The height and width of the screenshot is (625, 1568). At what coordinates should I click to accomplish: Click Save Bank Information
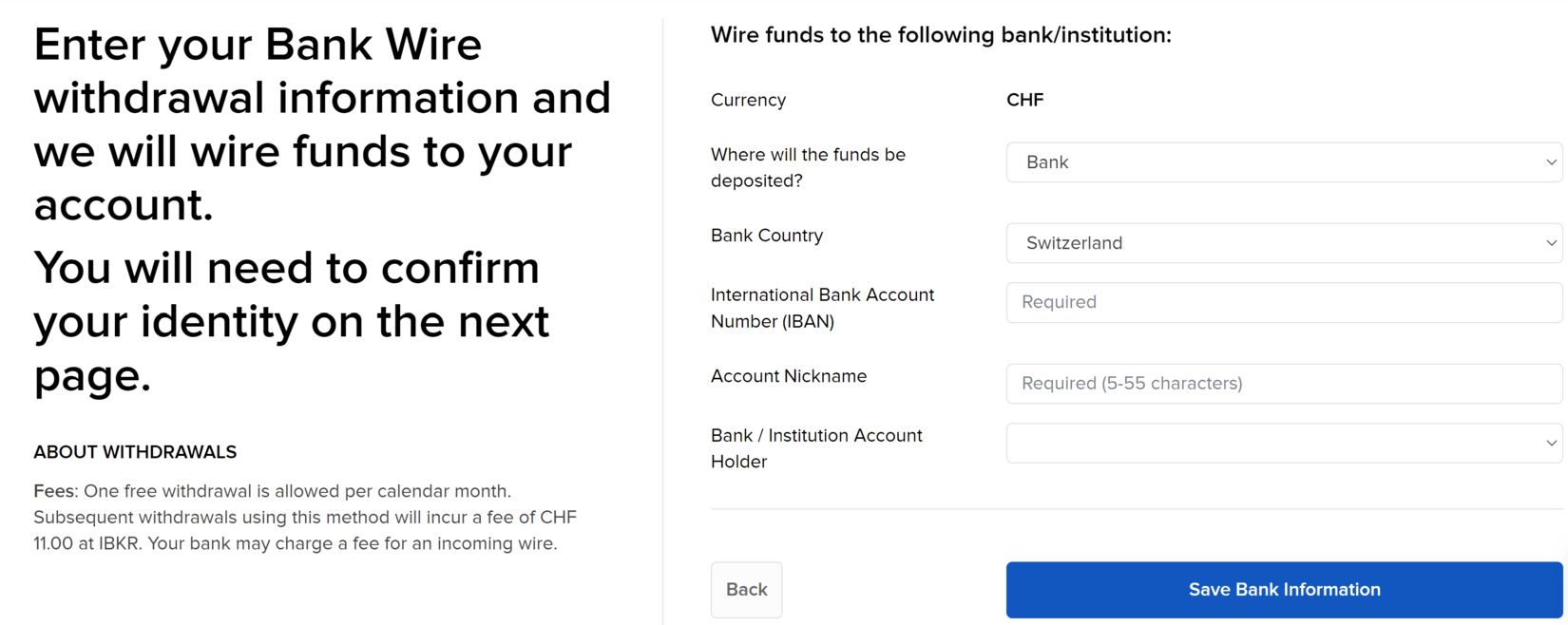point(1284,590)
